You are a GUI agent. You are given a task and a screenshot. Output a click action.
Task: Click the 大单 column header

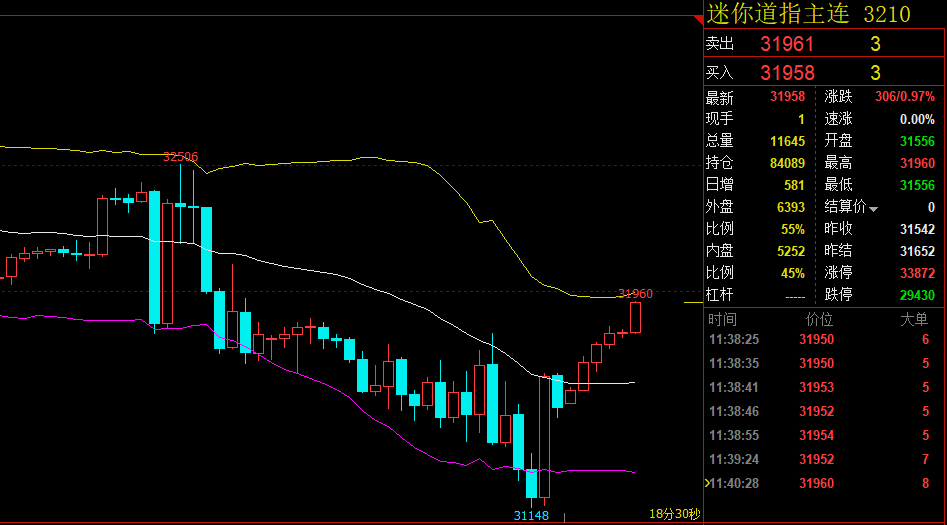[914, 320]
